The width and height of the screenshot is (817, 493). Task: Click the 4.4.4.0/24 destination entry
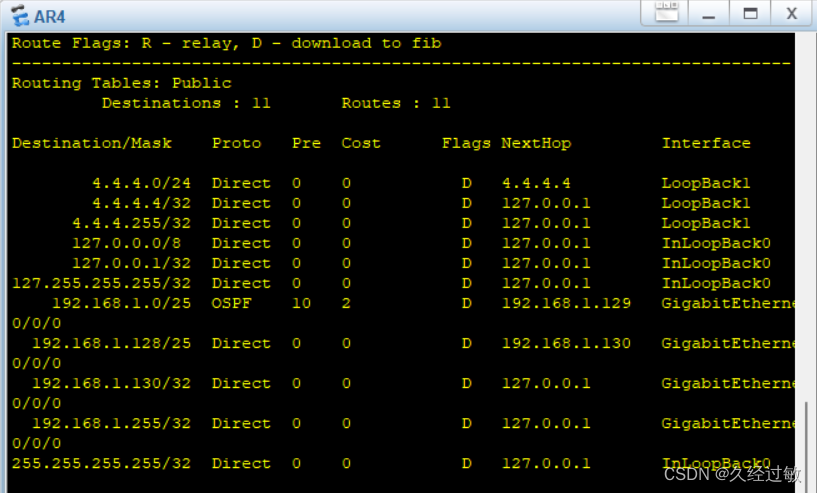point(141,183)
